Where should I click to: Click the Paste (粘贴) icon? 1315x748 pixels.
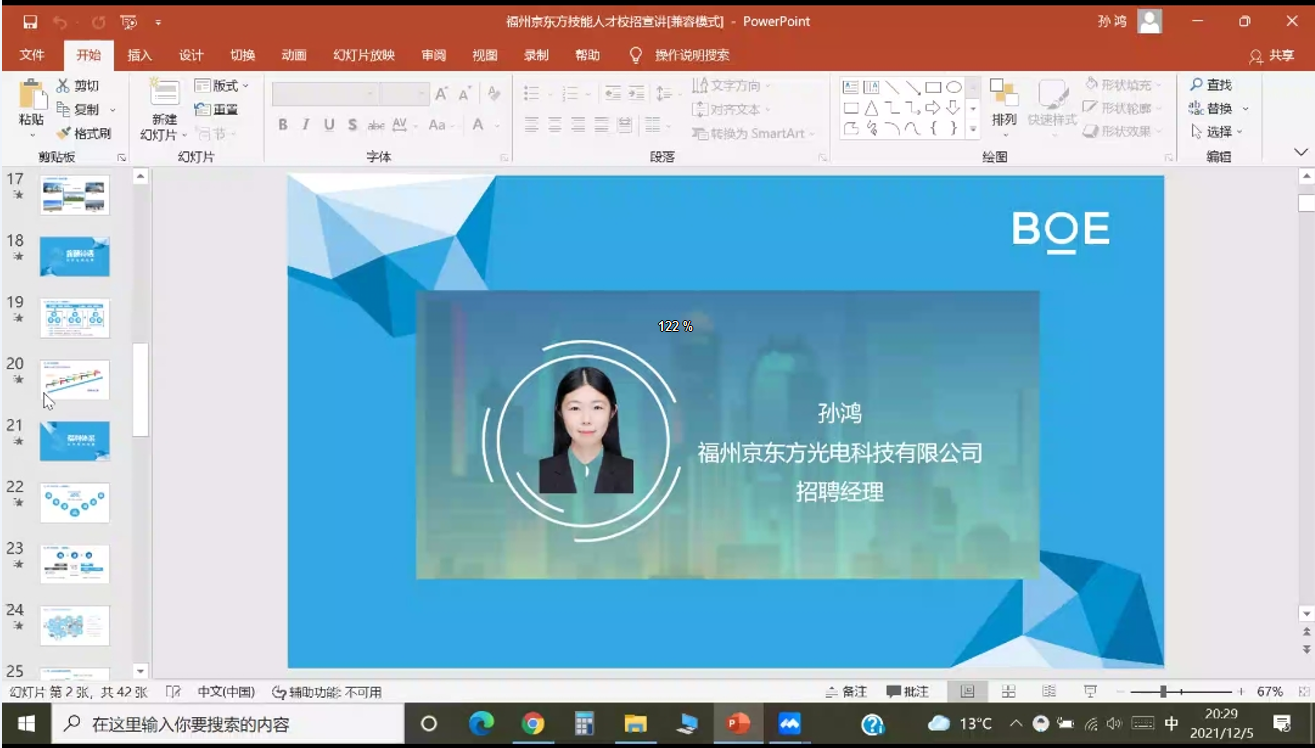[x=32, y=96]
